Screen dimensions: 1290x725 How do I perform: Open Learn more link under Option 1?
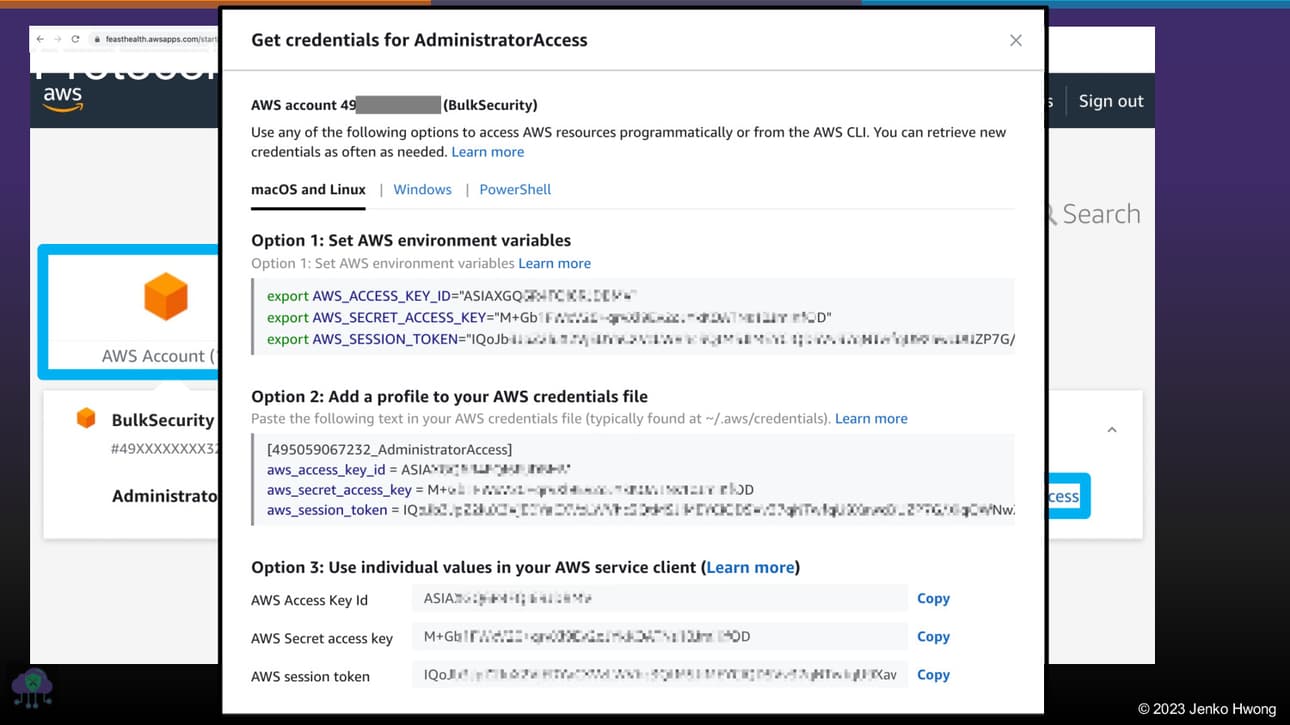click(x=554, y=263)
